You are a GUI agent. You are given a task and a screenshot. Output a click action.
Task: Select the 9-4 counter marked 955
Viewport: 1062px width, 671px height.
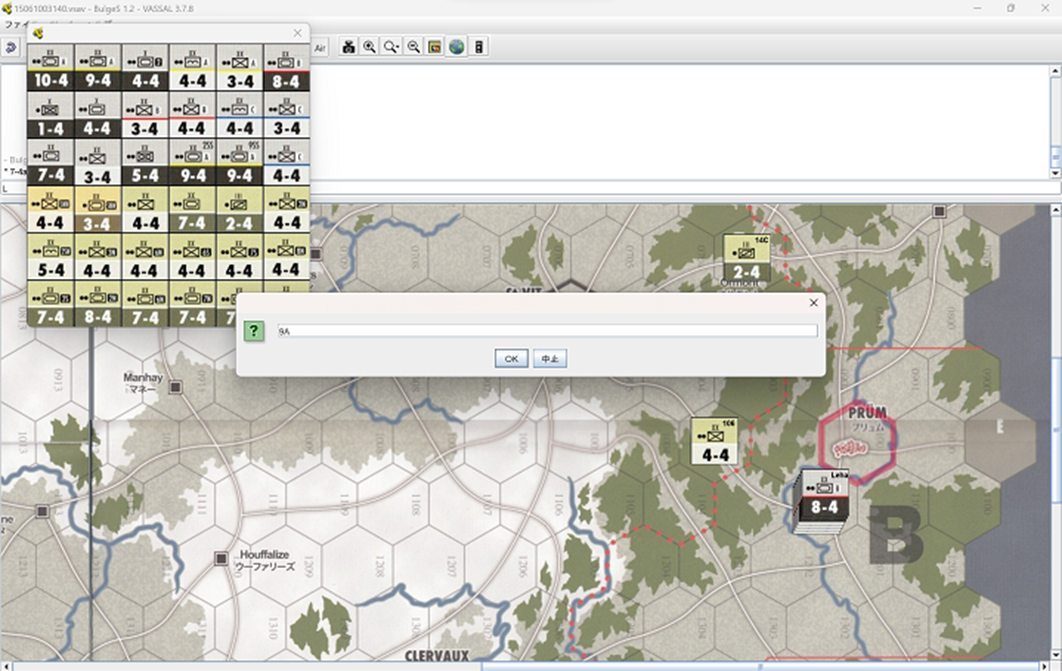[x=239, y=163]
